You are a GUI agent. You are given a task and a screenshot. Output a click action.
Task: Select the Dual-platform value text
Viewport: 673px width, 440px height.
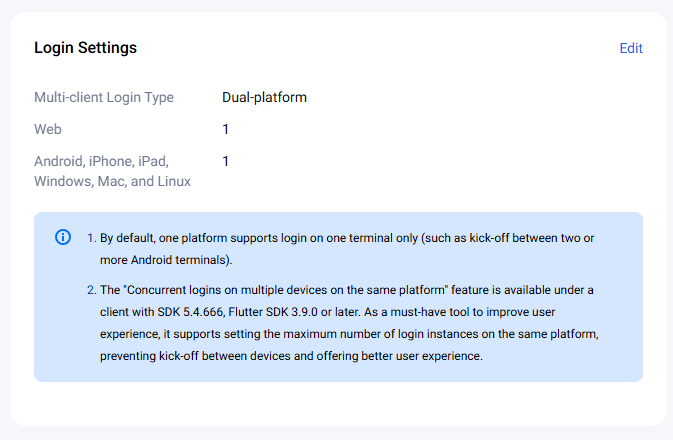pyautogui.click(x=264, y=97)
